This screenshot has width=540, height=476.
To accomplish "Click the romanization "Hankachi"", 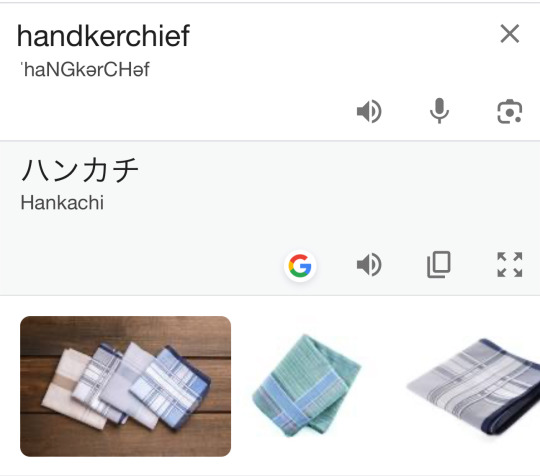I will coord(62,203).
